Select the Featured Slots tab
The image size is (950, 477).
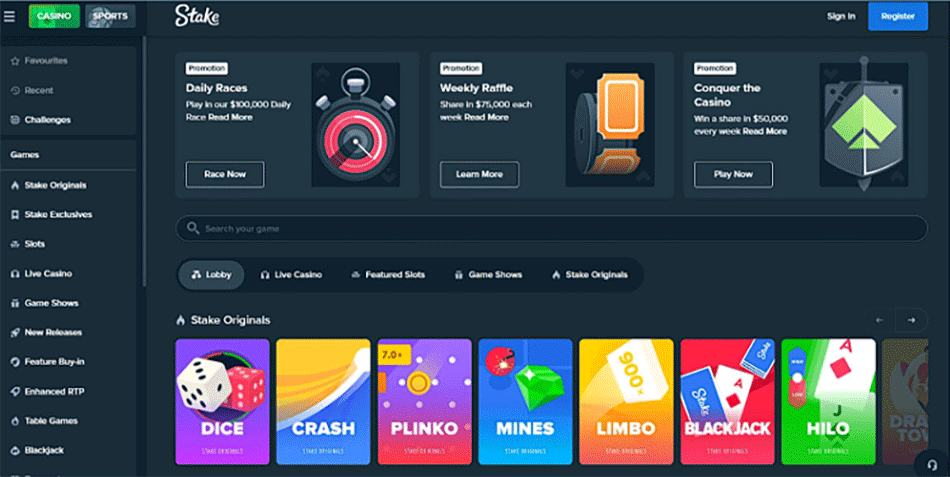tap(388, 275)
